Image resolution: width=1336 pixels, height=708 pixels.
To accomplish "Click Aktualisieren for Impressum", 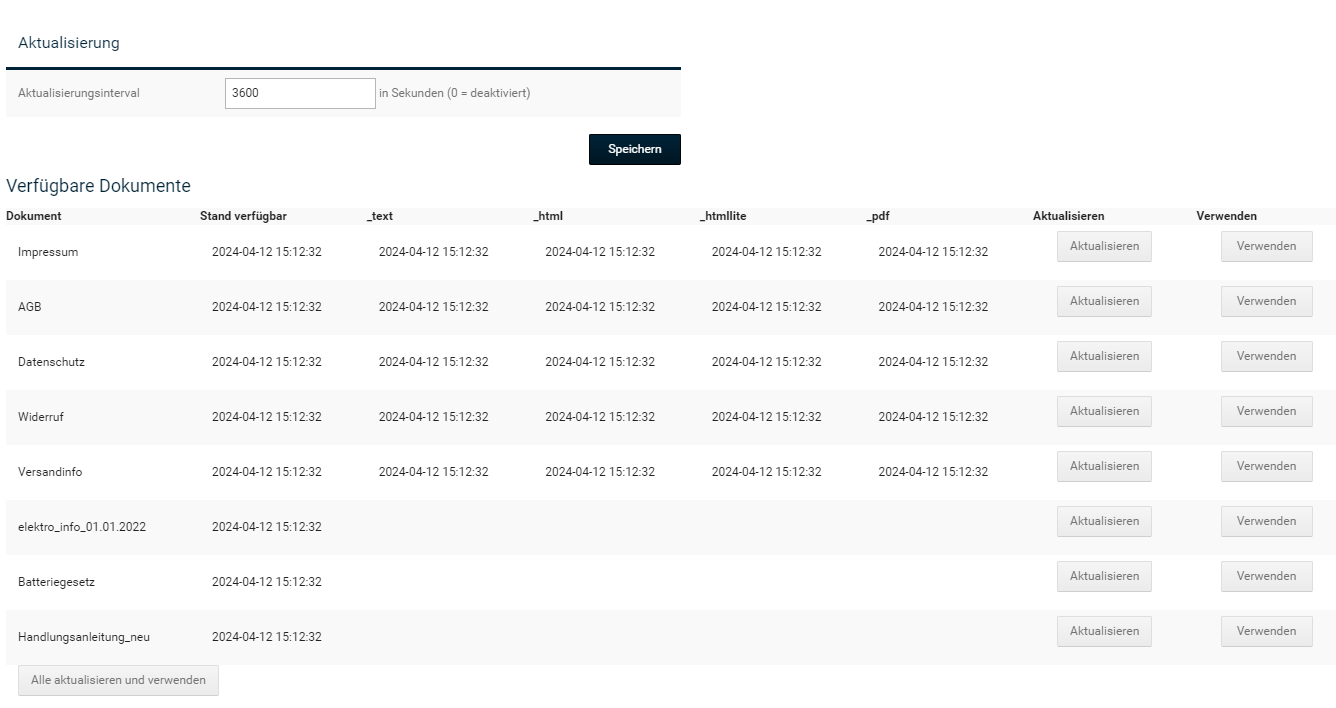I will tap(1104, 246).
